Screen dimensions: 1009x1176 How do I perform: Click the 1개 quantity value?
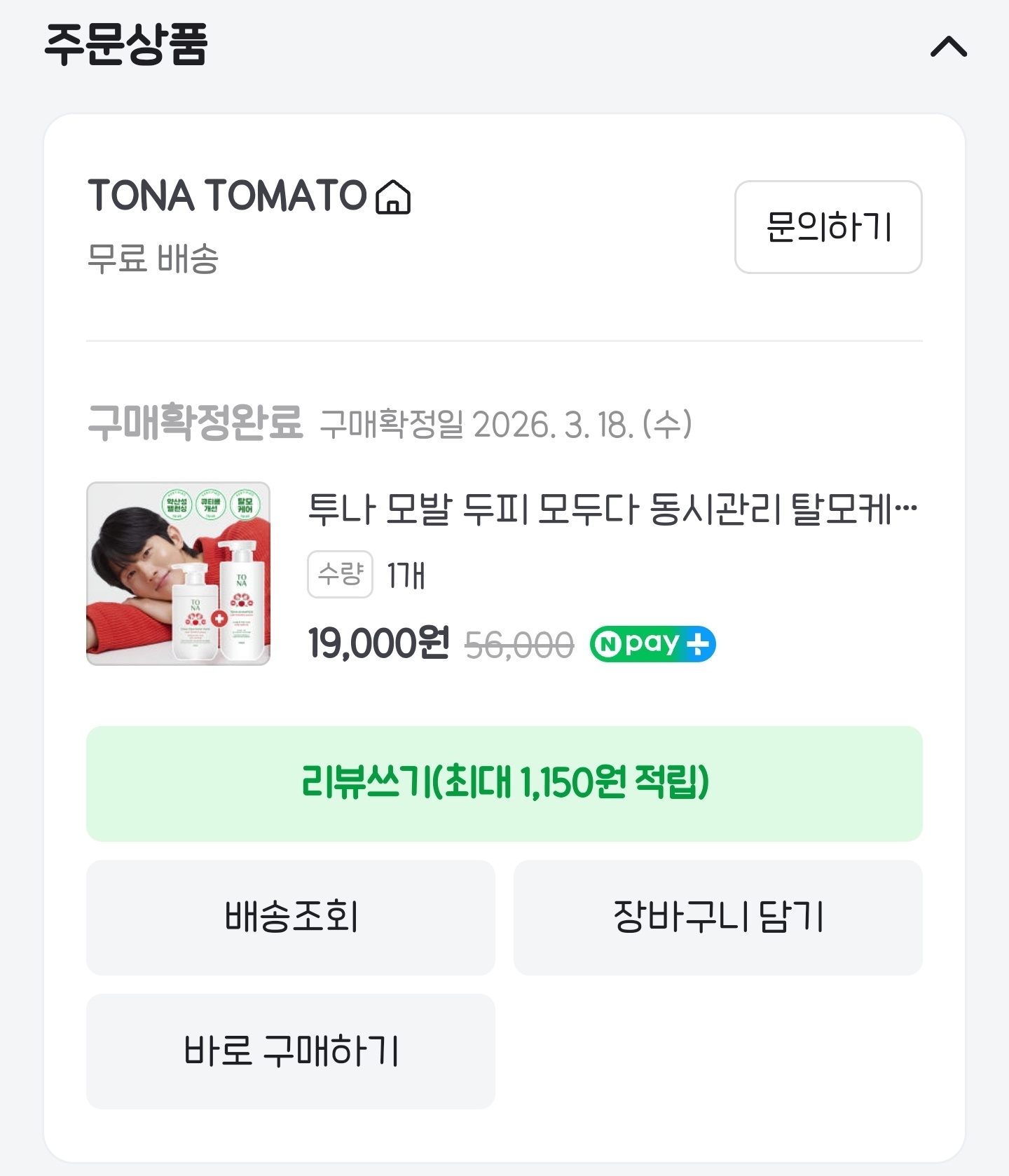point(406,575)
